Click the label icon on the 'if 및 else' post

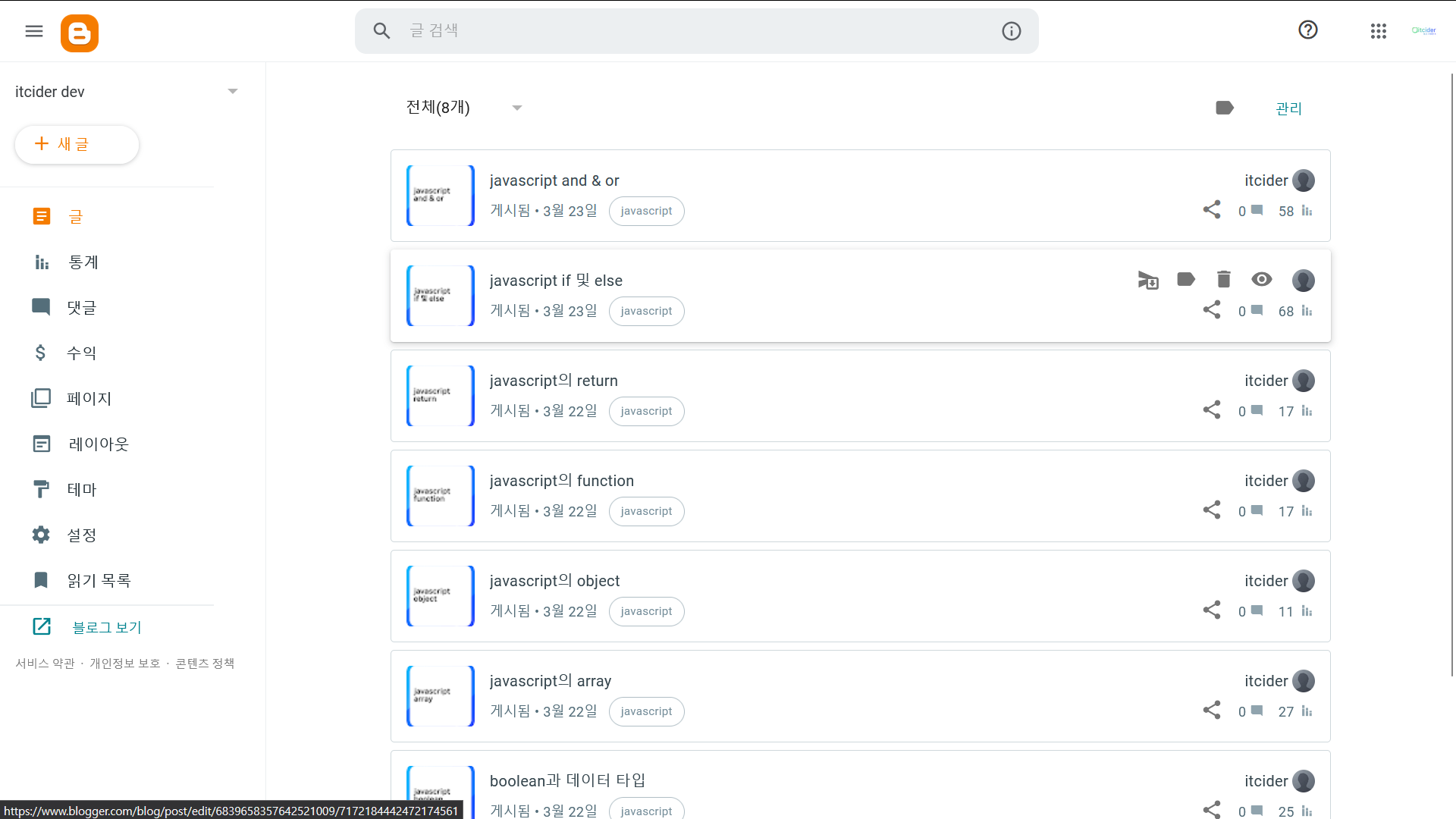(1186, 280)
